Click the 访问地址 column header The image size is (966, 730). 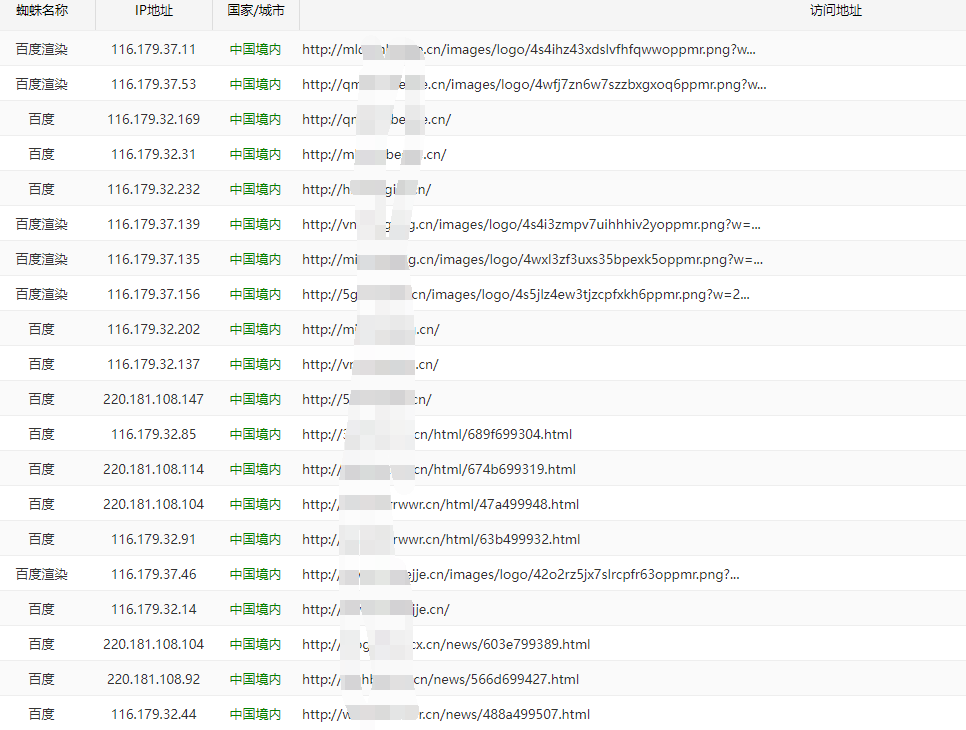[836, 10]
